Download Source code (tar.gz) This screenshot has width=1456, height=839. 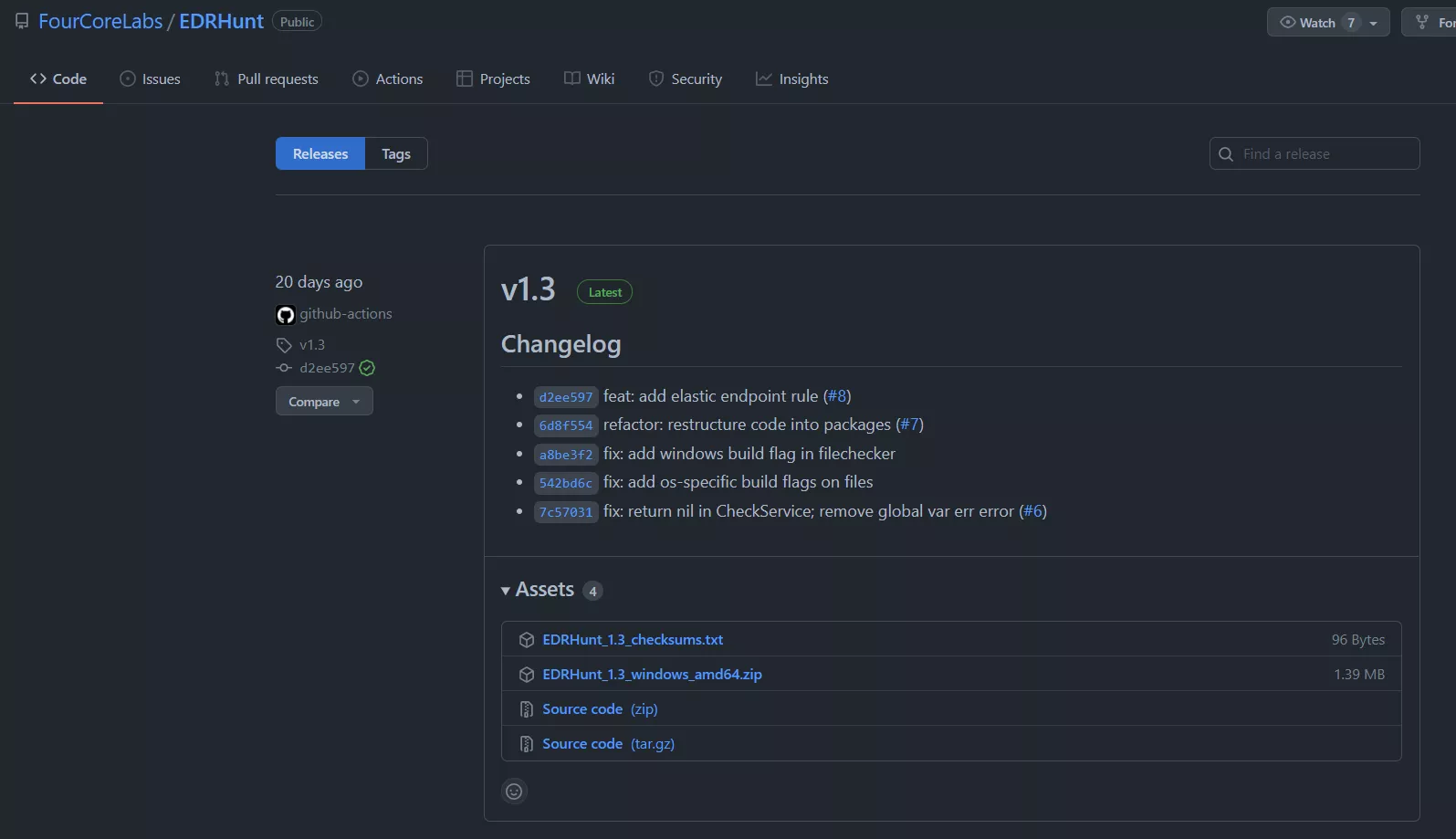coord(608,744)
